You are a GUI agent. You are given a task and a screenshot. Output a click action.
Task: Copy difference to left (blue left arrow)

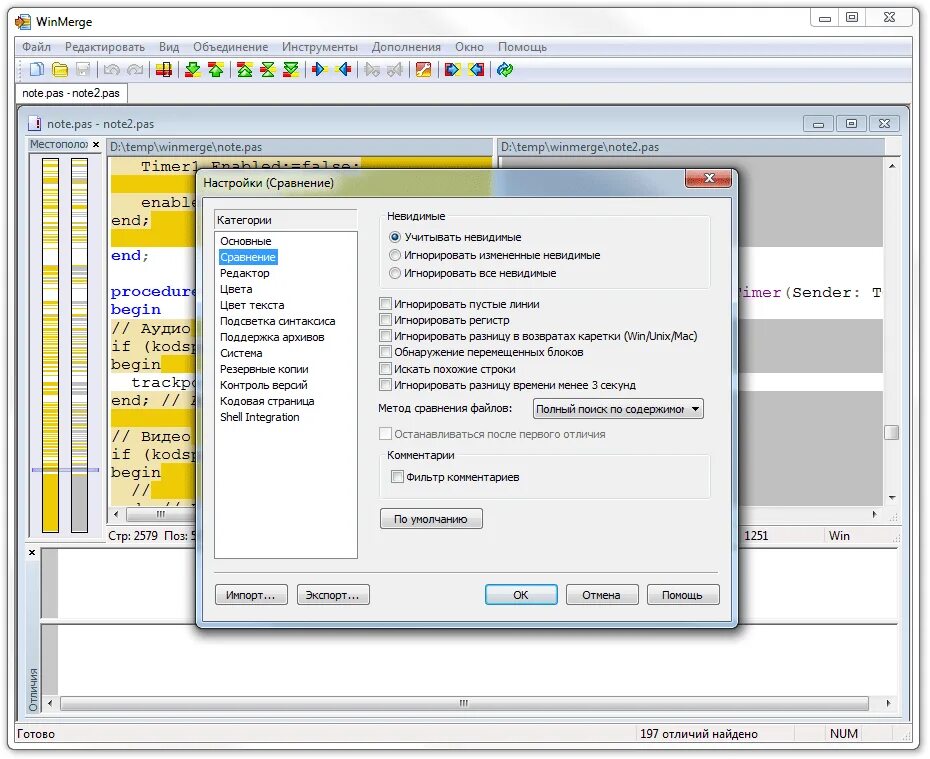(x=343, y=70)
